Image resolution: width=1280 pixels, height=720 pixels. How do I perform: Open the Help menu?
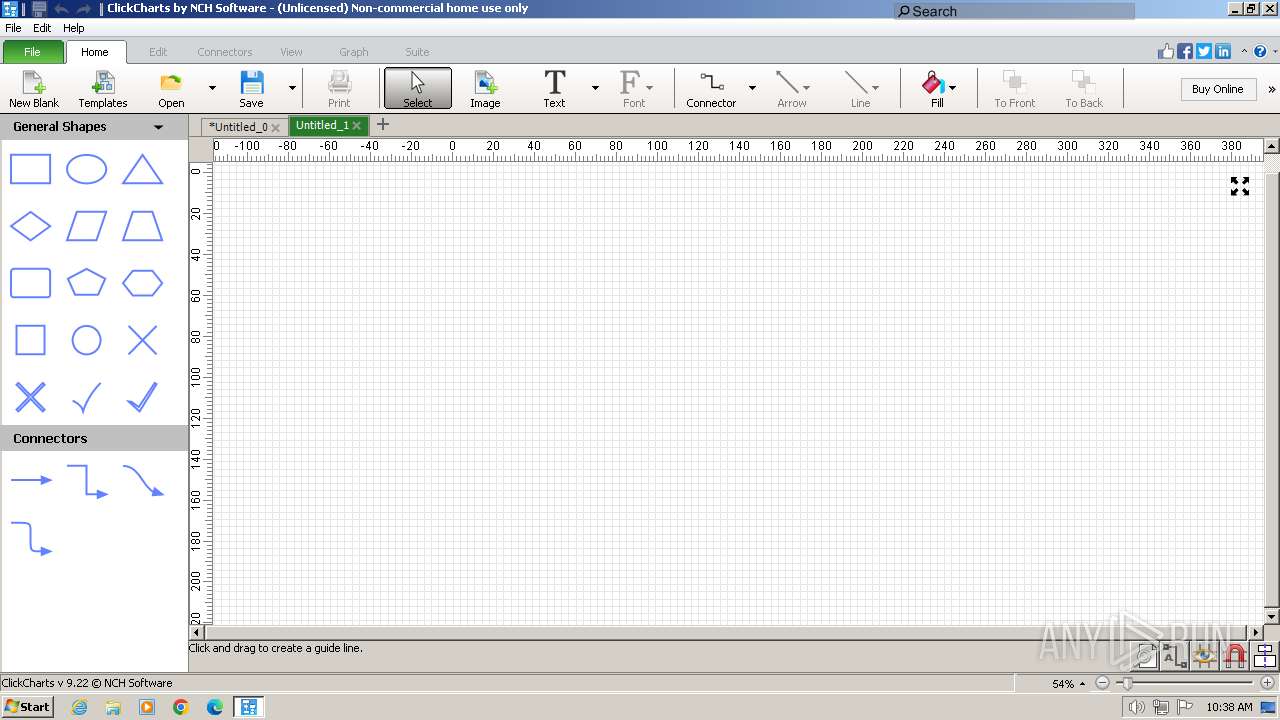74,28
